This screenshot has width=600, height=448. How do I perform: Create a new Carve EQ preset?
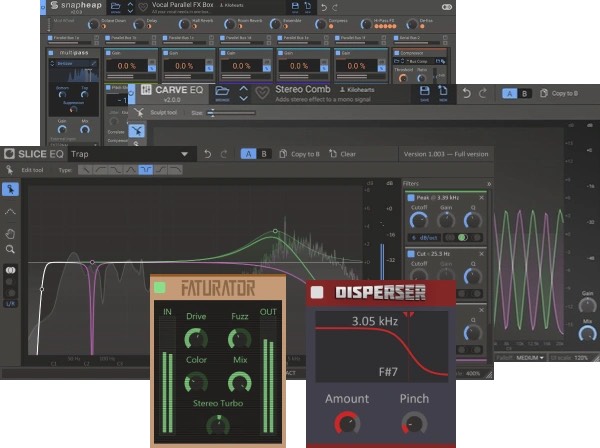point(443,92)
